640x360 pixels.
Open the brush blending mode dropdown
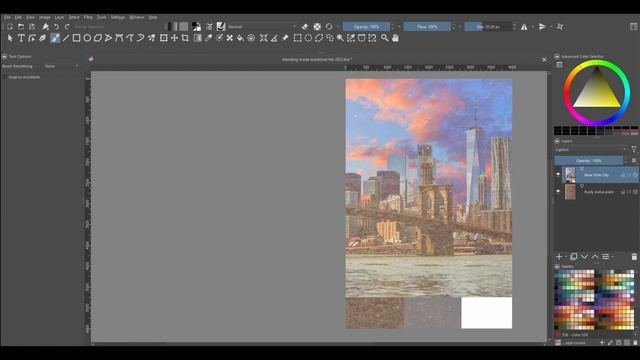tap(262, 27)
